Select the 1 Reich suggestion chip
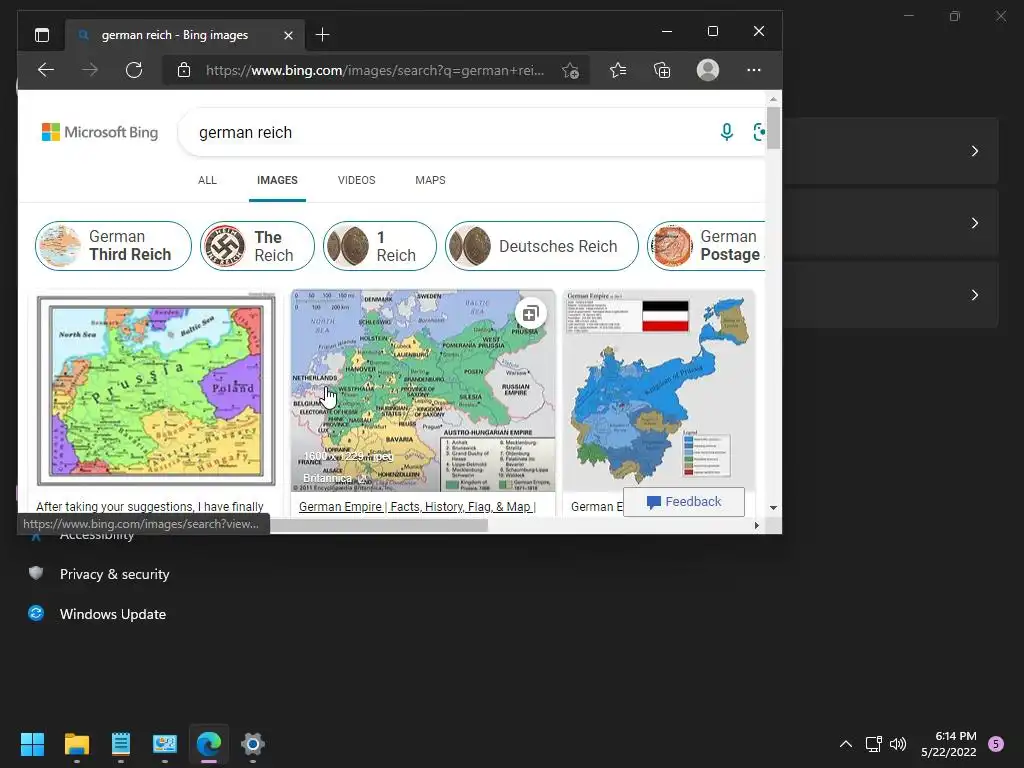This screenshot has height=768, width=1024. pyautogui.click(x=379, y=246)
